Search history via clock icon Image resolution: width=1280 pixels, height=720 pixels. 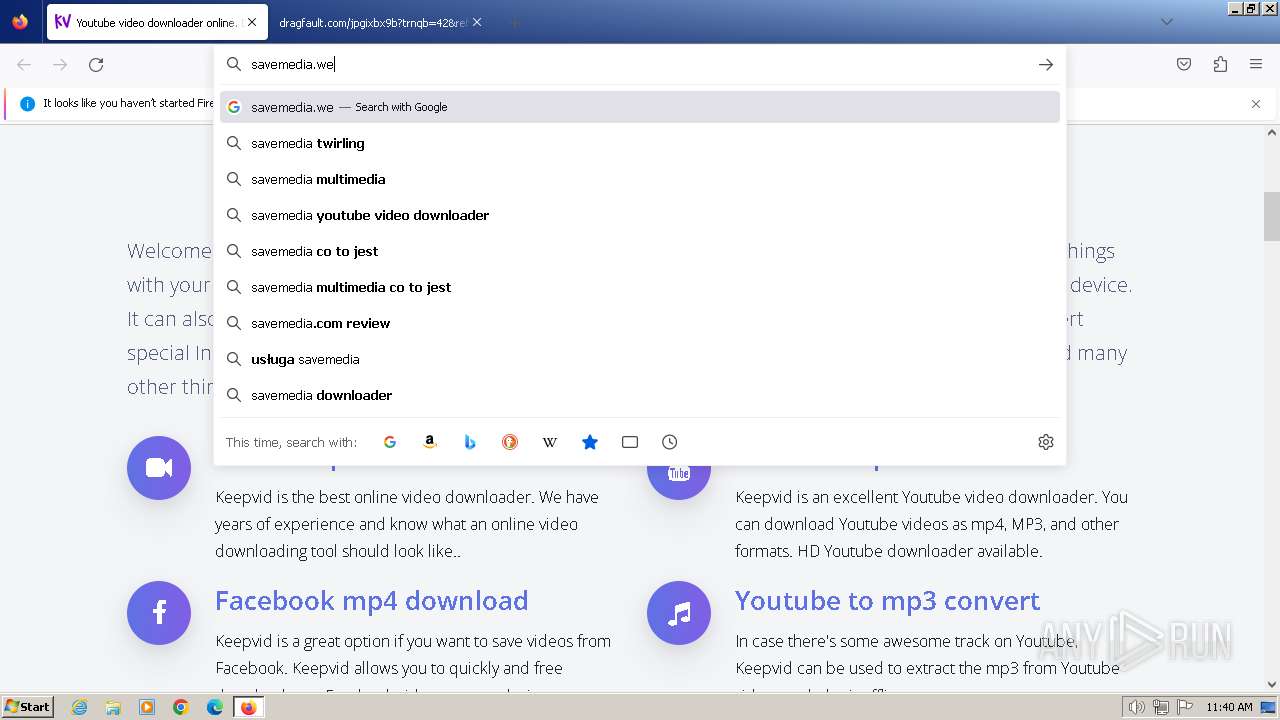pyautogui.click(x=670, y=442)
